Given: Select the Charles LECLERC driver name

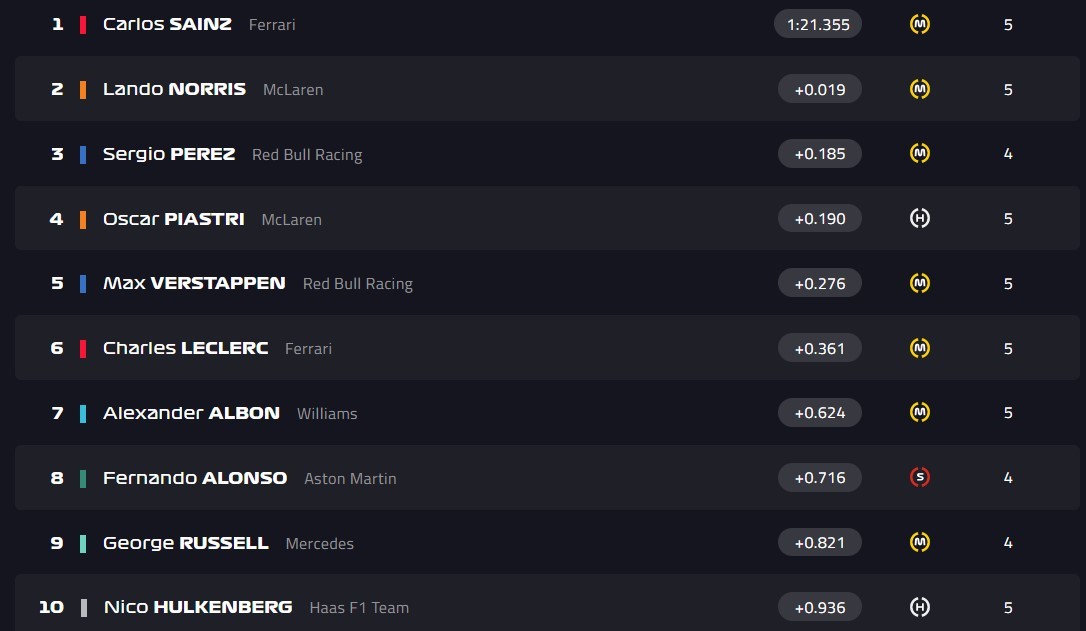Looking at the screenshot, I should tap(185, 348).
